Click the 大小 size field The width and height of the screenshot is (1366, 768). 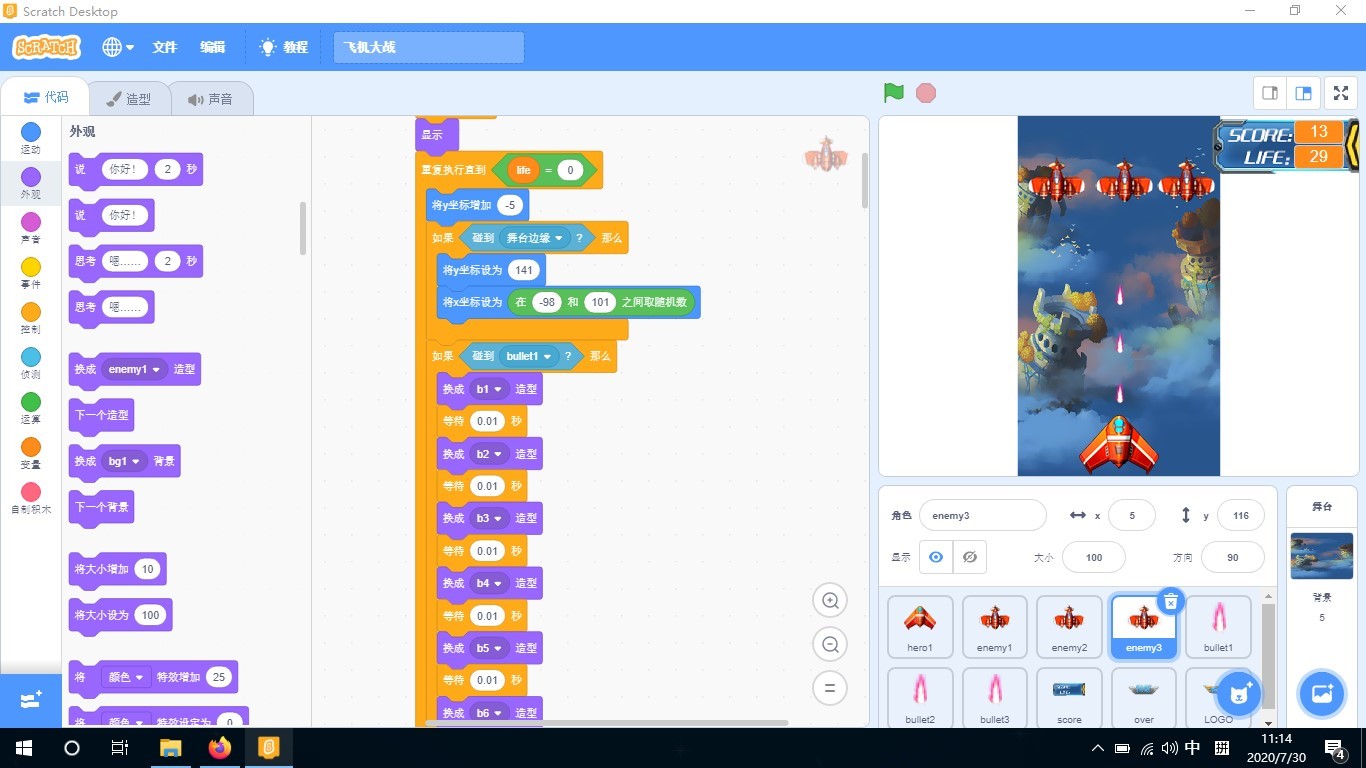click(x=1094, y=558)
